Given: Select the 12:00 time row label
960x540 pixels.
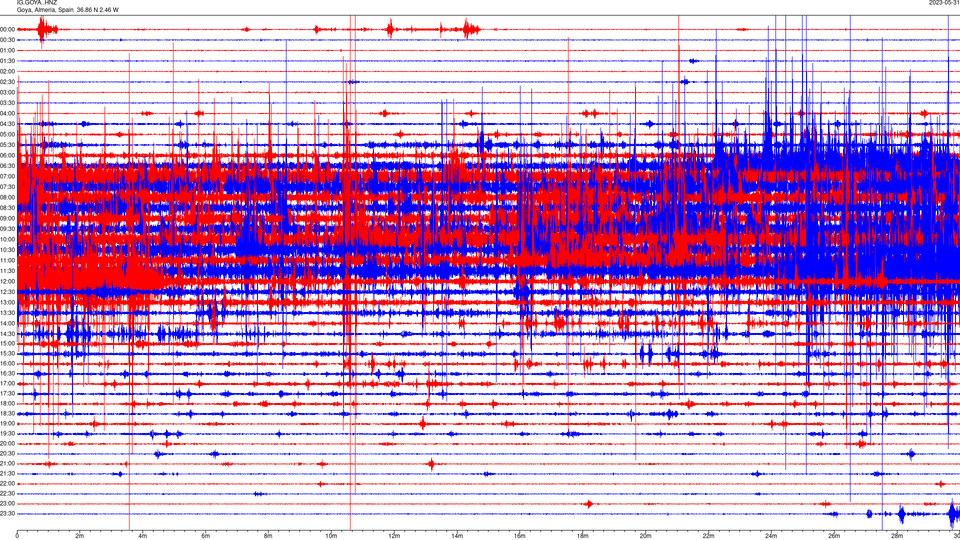Looking at the screenshot, I should coord(7,282).
